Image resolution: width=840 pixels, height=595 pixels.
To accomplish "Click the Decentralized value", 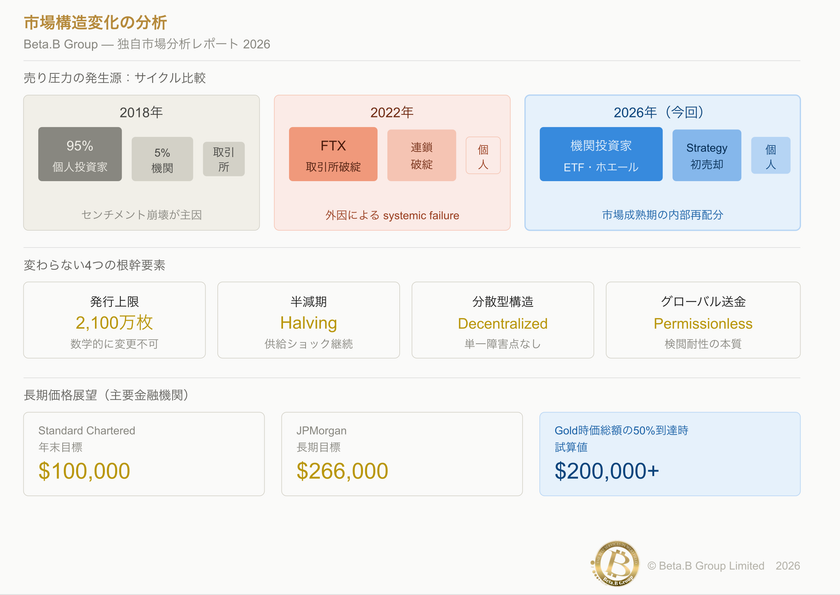I will click(x=502, y=323).
